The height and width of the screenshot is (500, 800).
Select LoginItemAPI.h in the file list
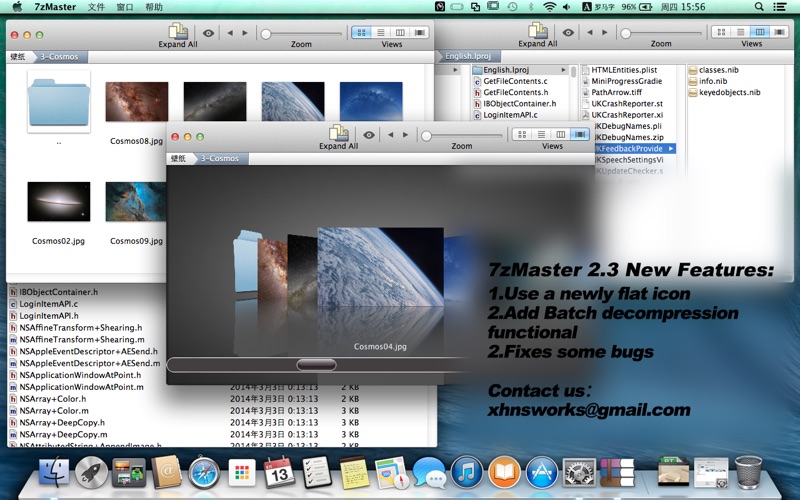point(49,316)
